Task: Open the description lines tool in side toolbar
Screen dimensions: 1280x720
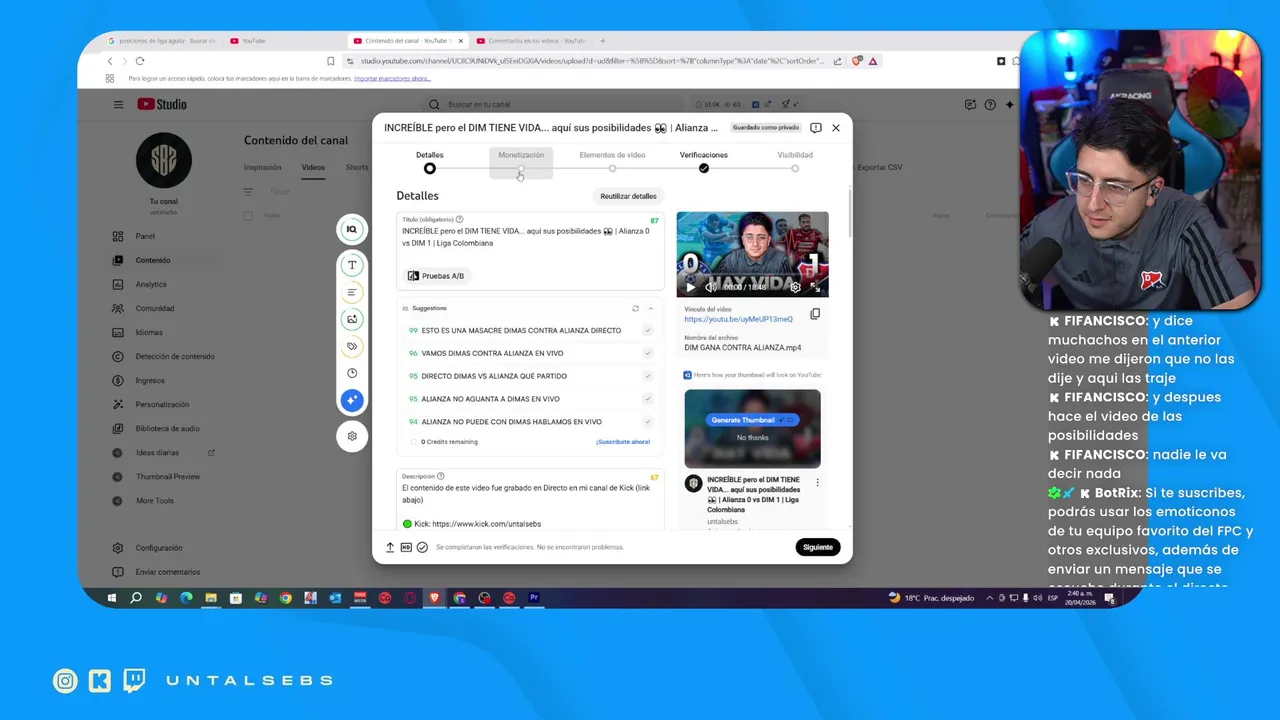Action: pyautogui.click(x=352, y=293)
